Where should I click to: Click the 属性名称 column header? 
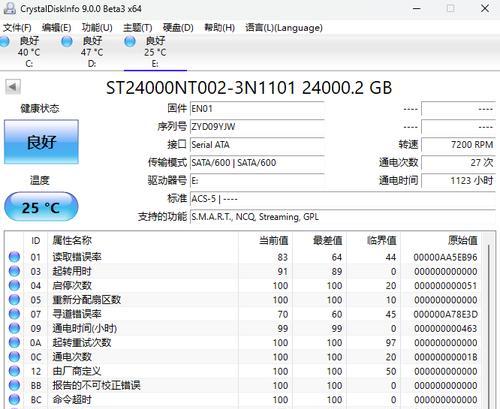143,240
